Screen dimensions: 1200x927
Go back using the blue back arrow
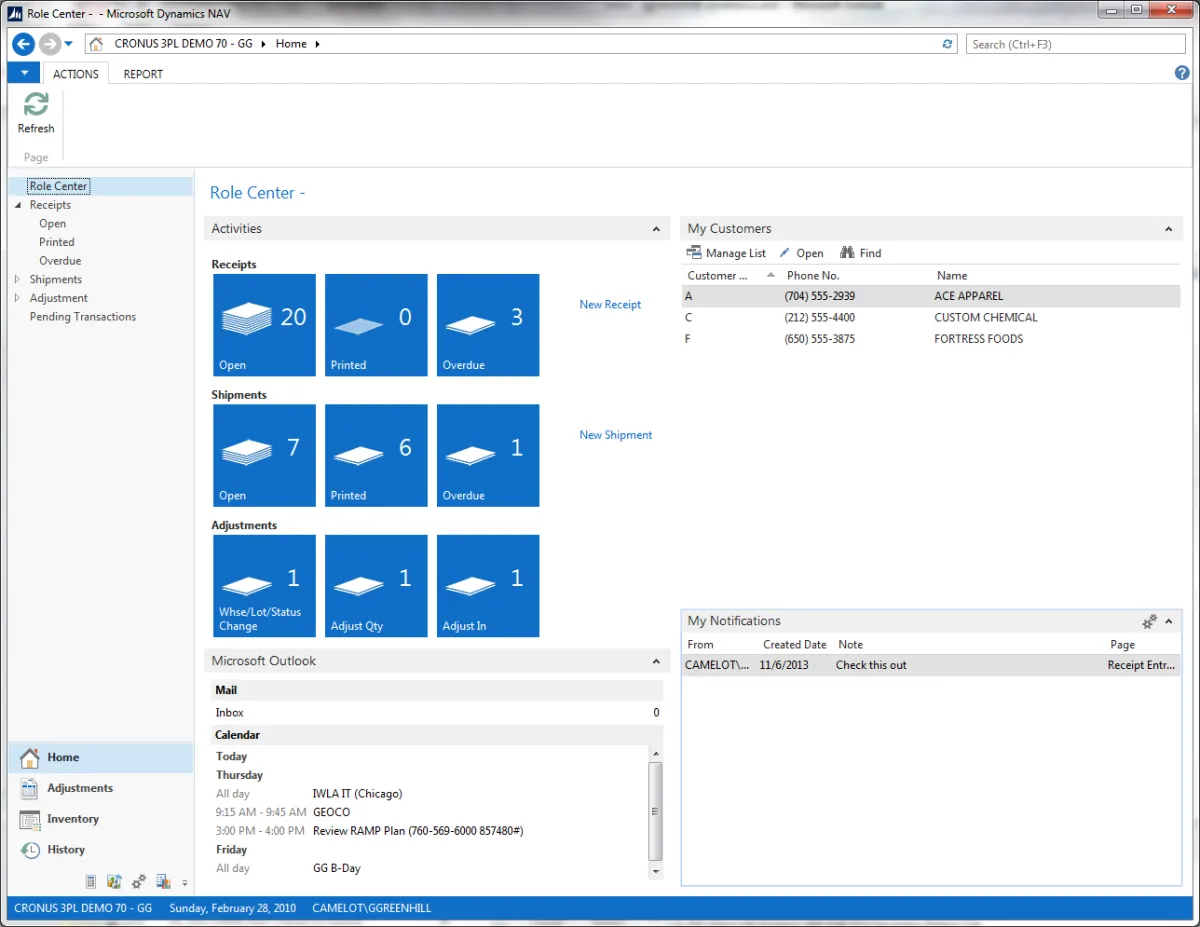click(x=23, y=44)
